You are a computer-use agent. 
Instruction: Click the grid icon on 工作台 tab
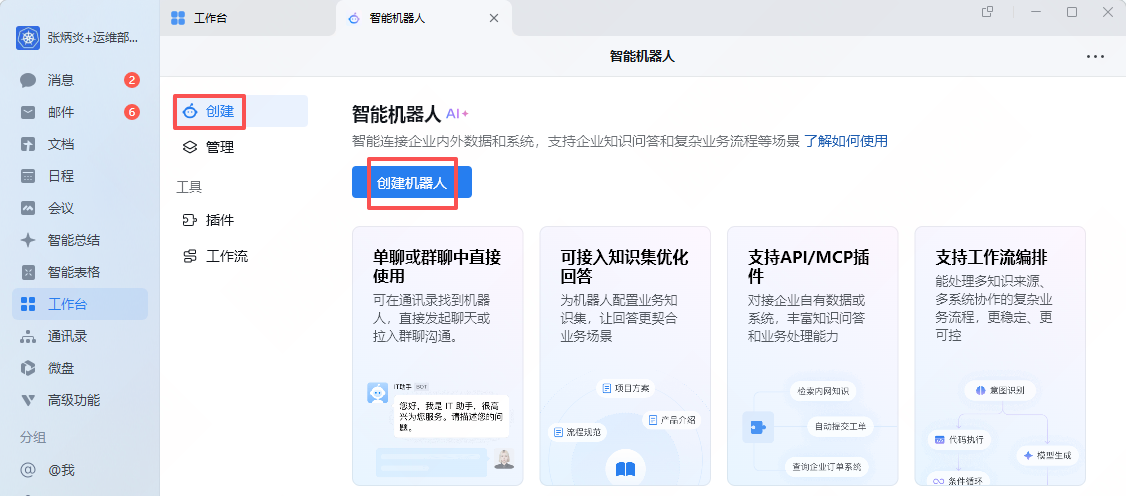tap(178, 19)
